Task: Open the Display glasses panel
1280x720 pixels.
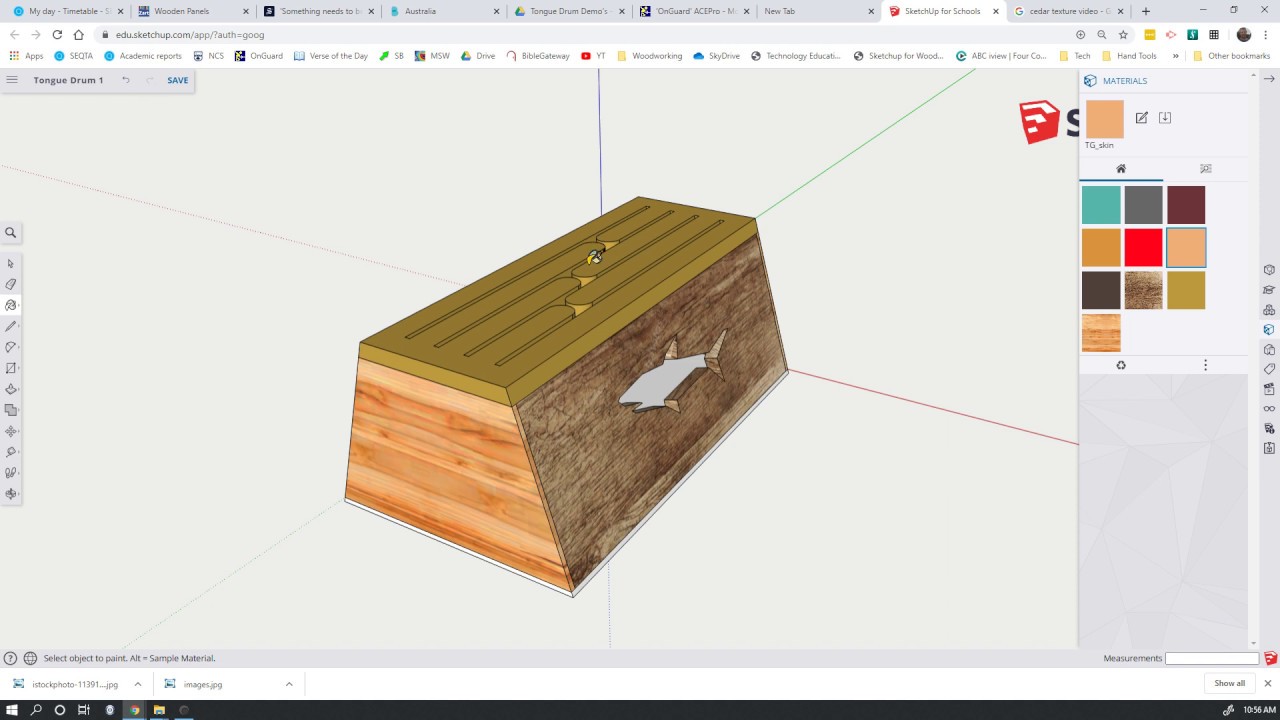Action: point(1269,409)
